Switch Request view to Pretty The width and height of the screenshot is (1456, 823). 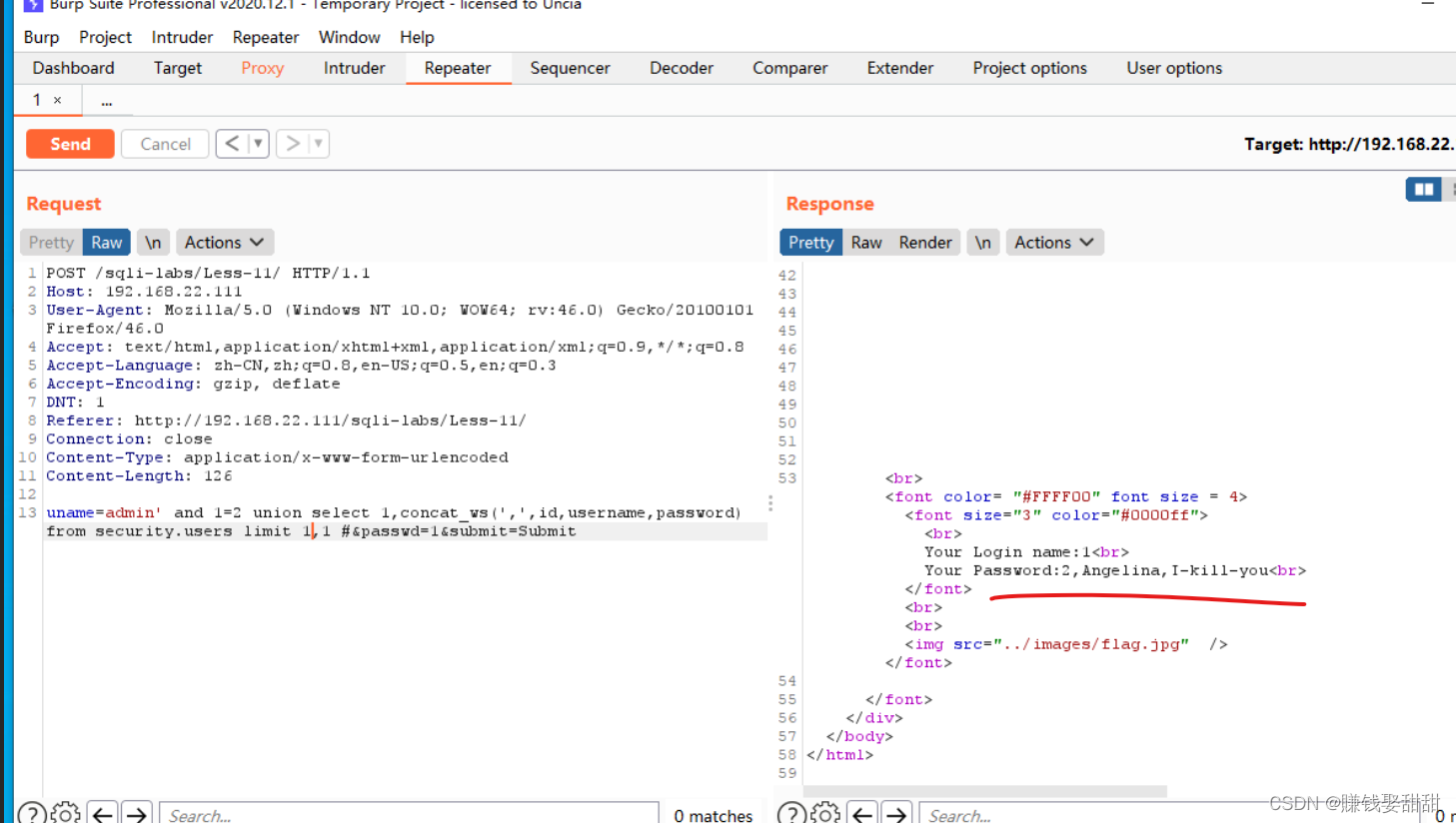pyautogui.click(x=51, y=243)
